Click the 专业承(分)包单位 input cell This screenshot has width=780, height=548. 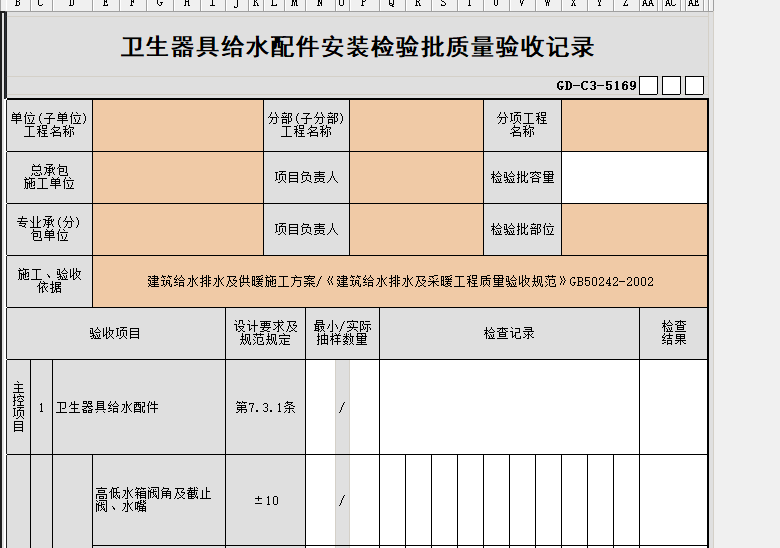point(177,229)
